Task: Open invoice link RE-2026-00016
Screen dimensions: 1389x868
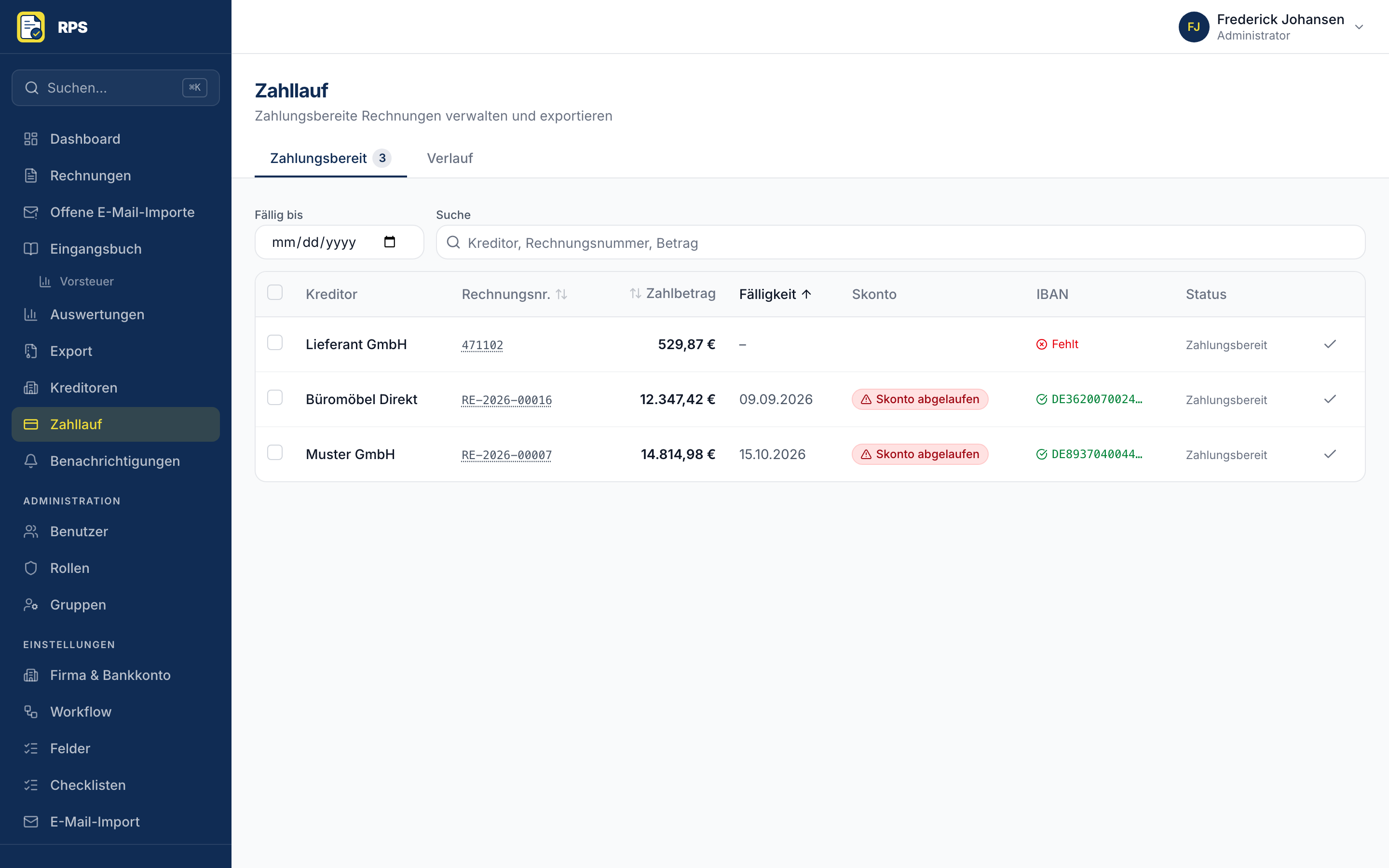Action: (x=506, y=400)
